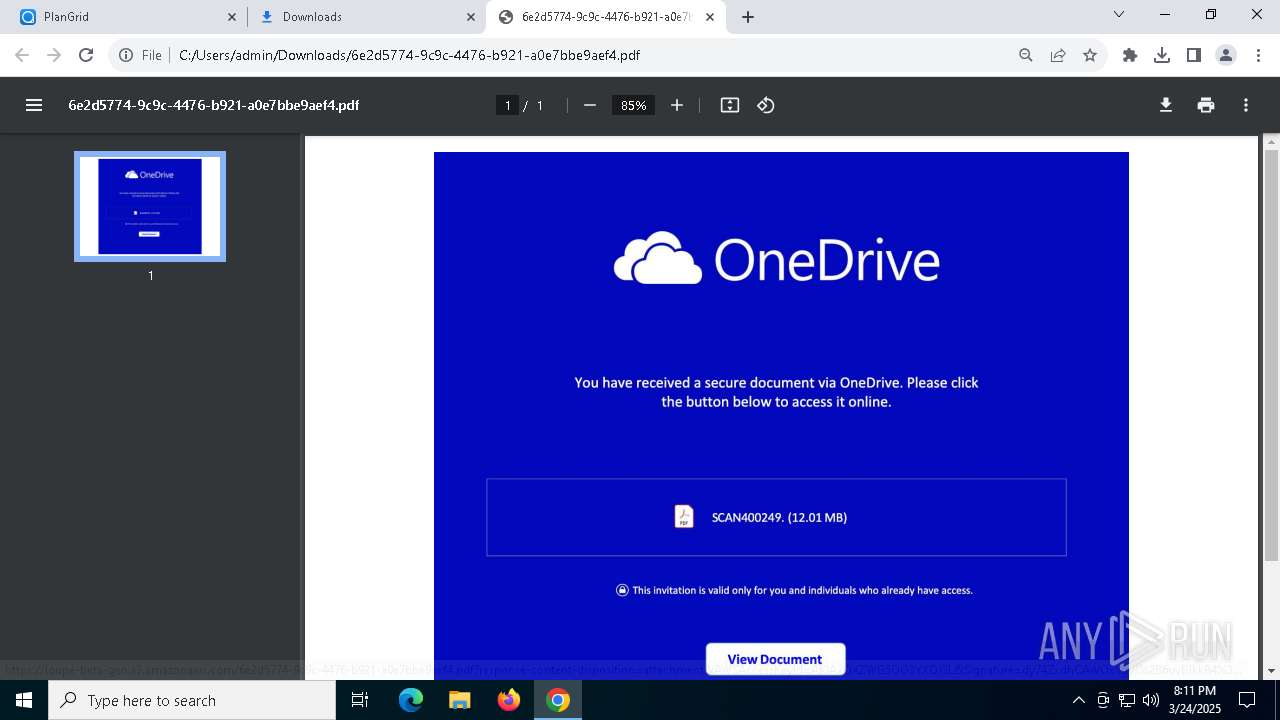The width and height of the screenshot is (1280, 720).
Task: Go back in browser history
Action: (22, 55)
